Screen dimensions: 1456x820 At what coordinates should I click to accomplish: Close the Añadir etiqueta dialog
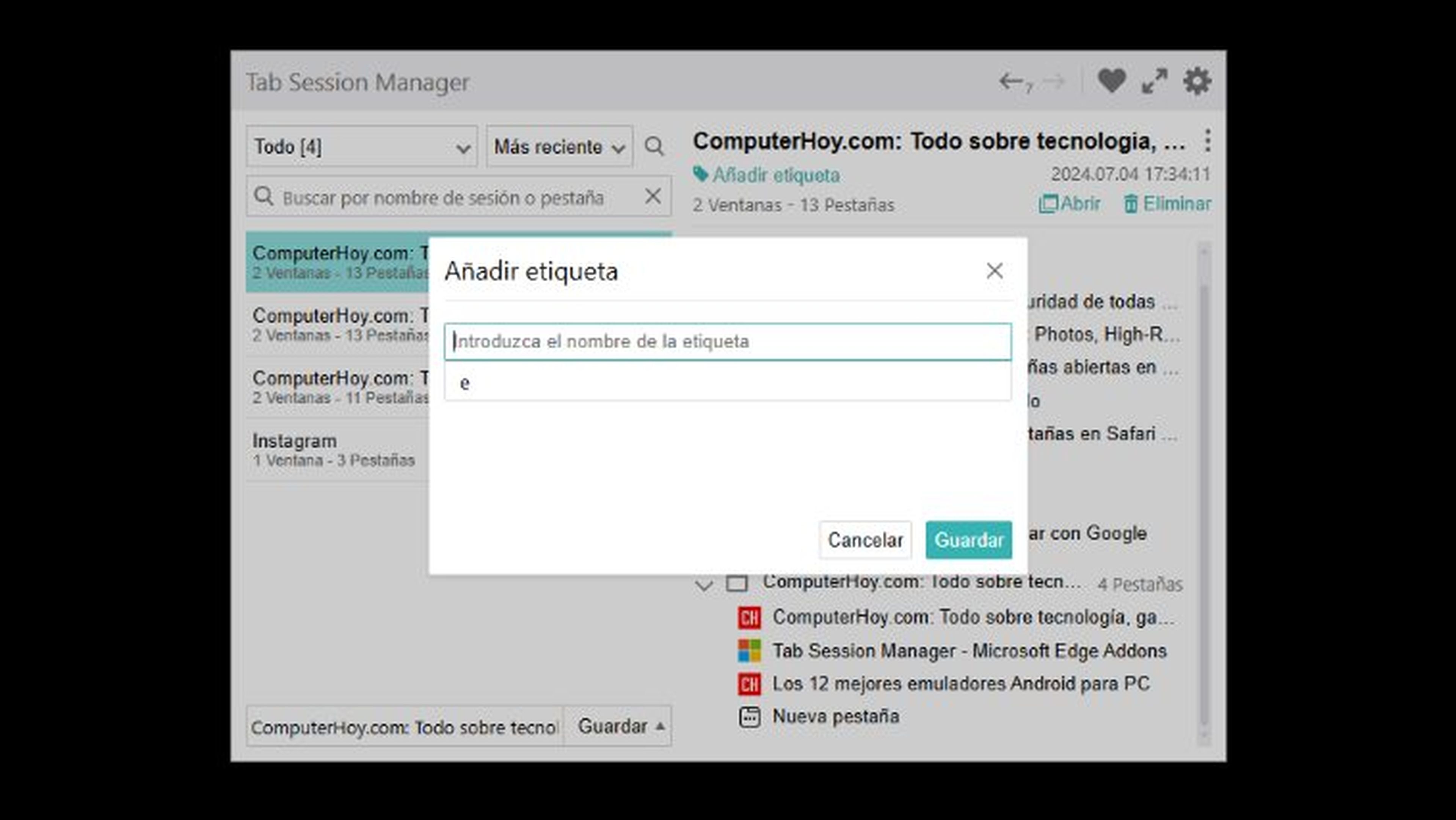click(994, 271)
